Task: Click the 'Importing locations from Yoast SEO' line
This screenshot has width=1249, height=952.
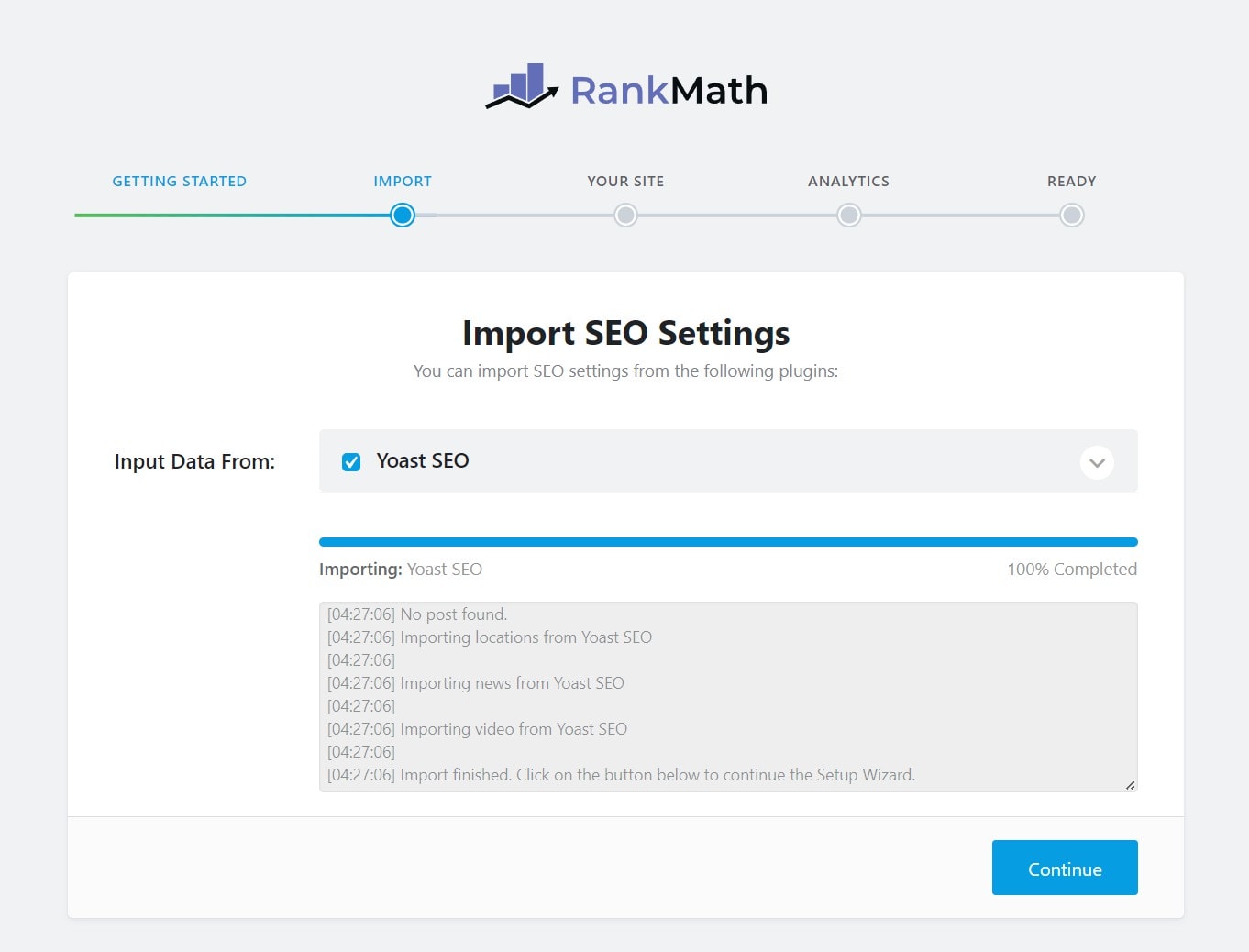Action: pos(490,637)
